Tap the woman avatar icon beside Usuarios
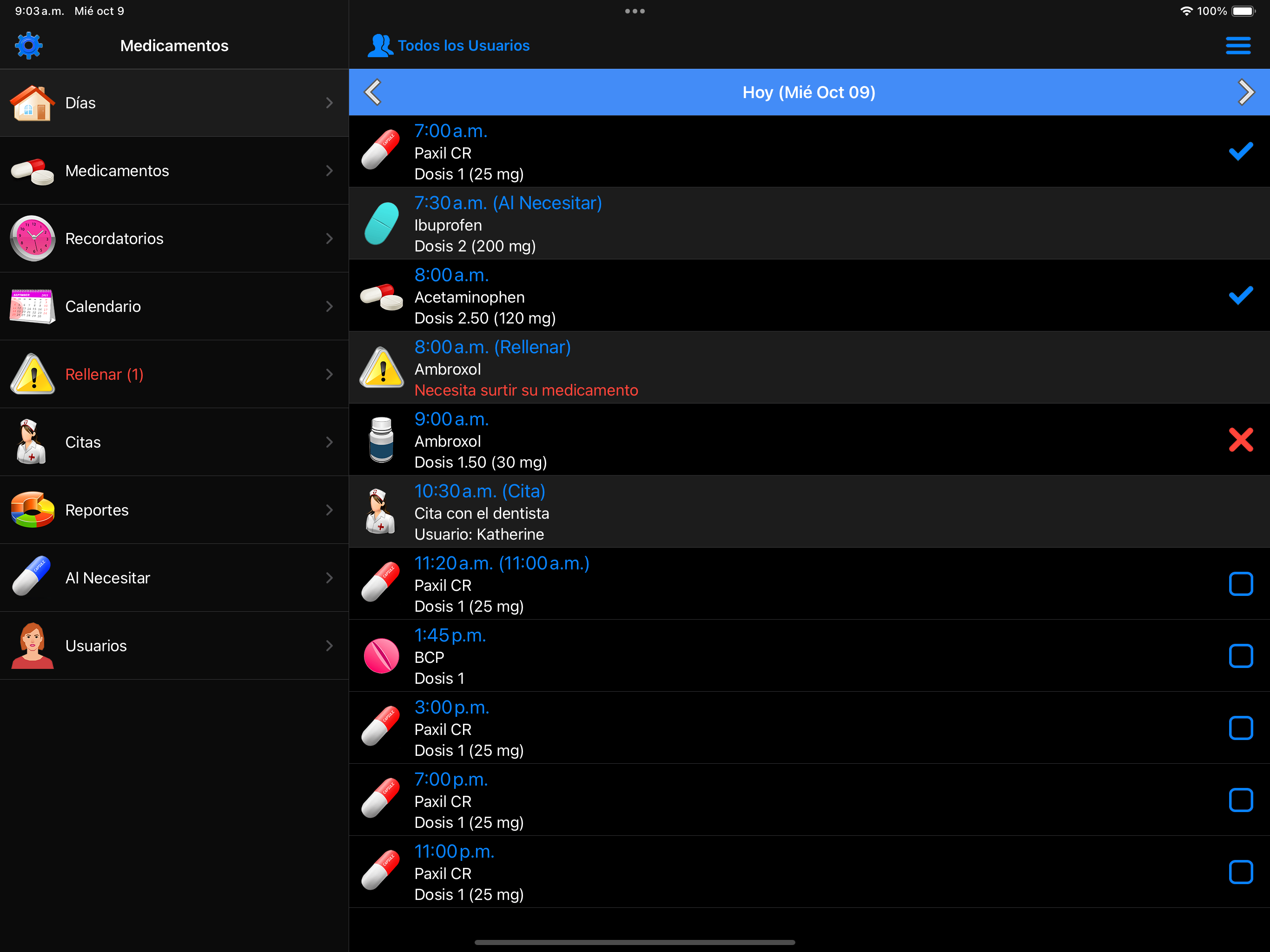 [33, 645]
